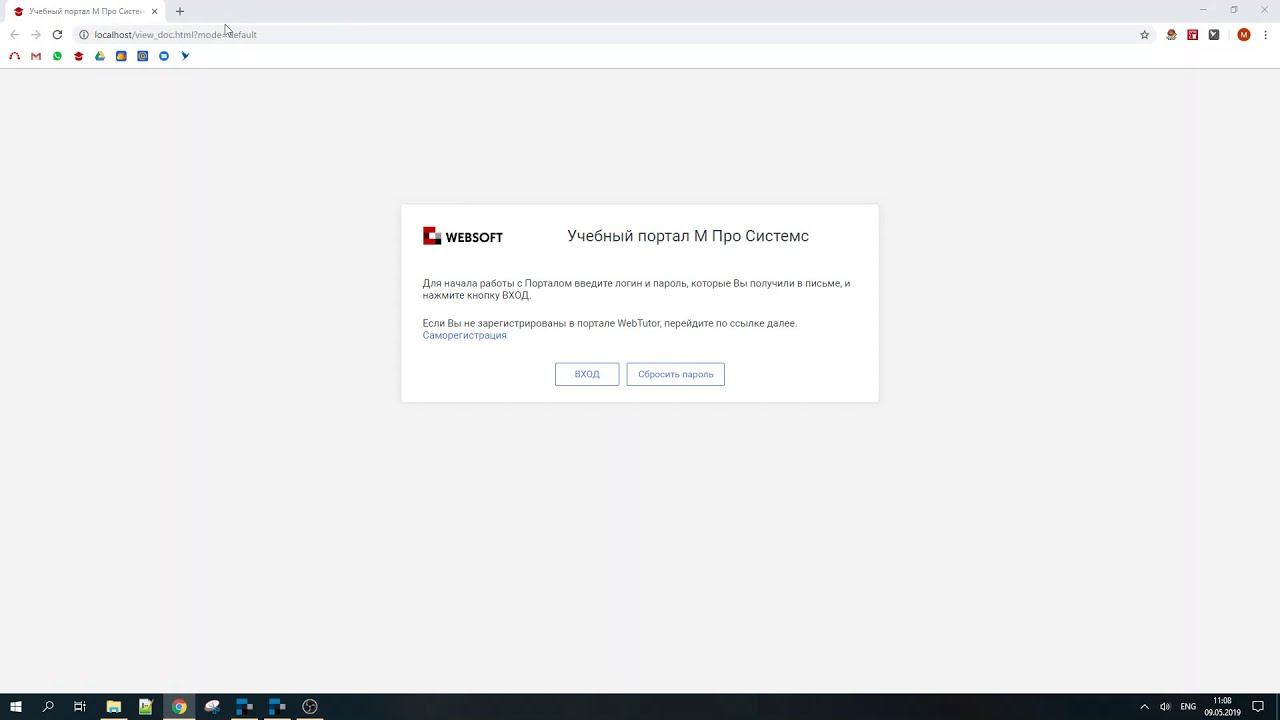The width and height of the screenshot is (1280, 720).
Task: Open a new browser tab
Action: click(x=180, y=11)
